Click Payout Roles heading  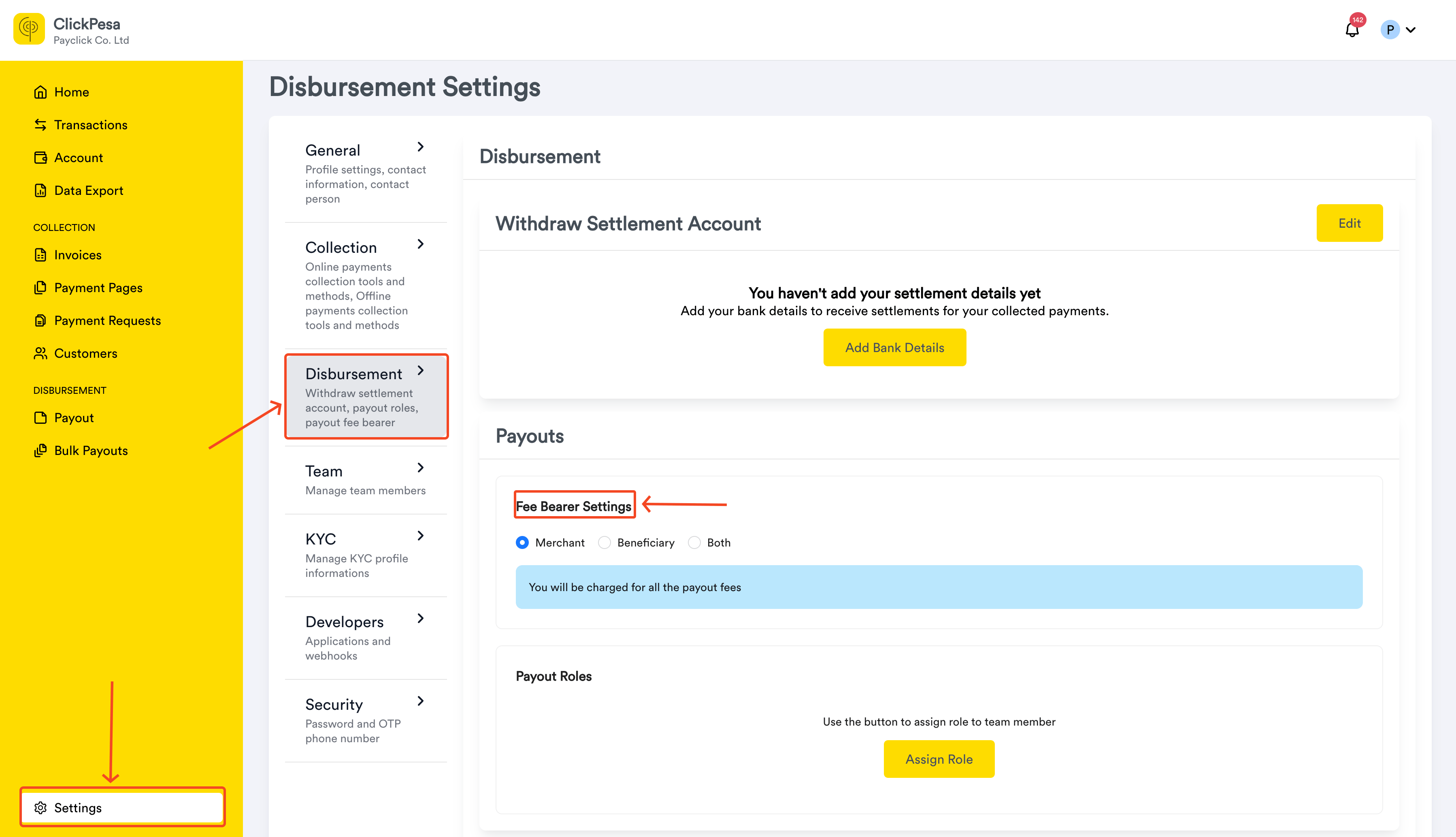tap(553, 676)
